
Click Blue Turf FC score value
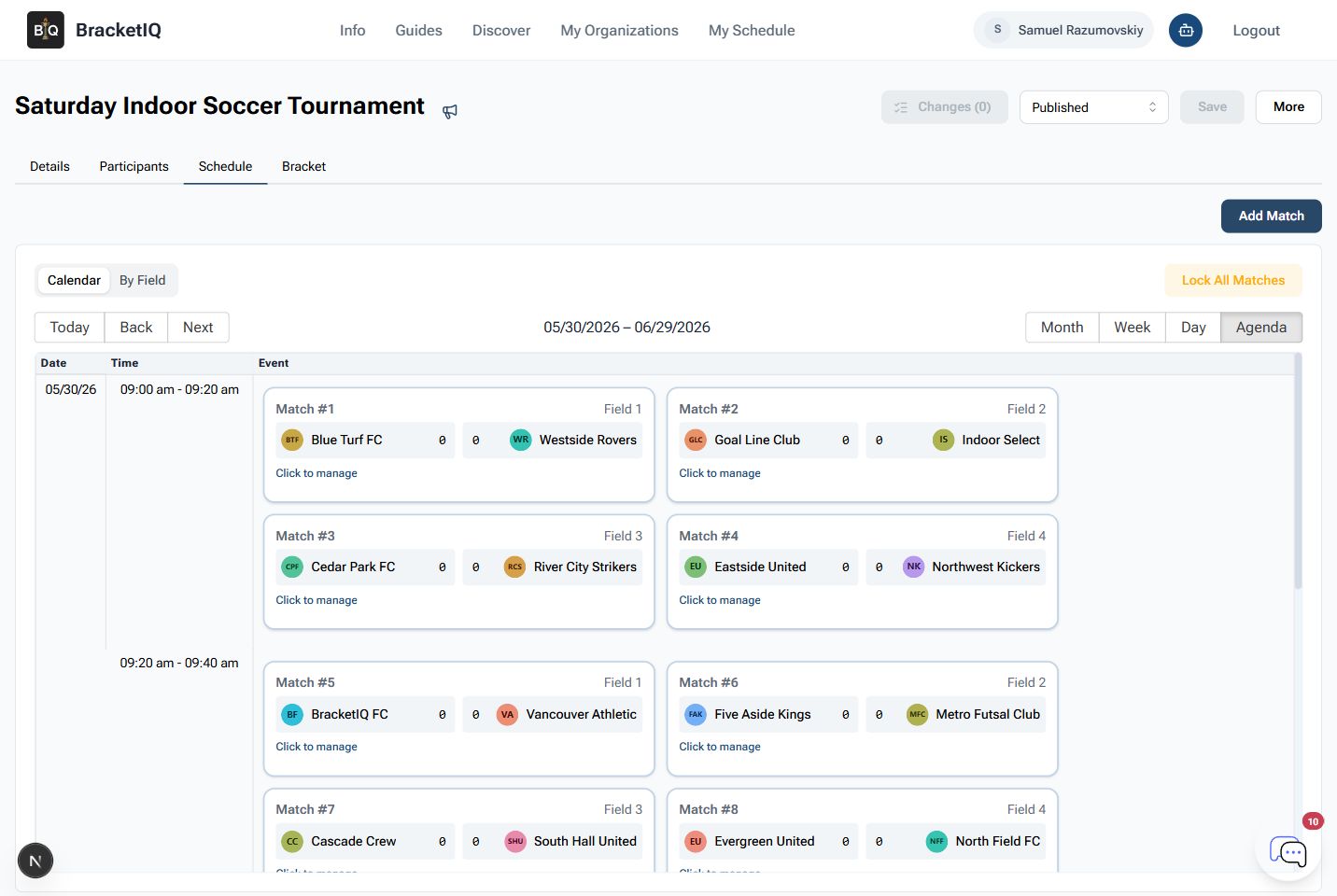(x=443, y=441)
